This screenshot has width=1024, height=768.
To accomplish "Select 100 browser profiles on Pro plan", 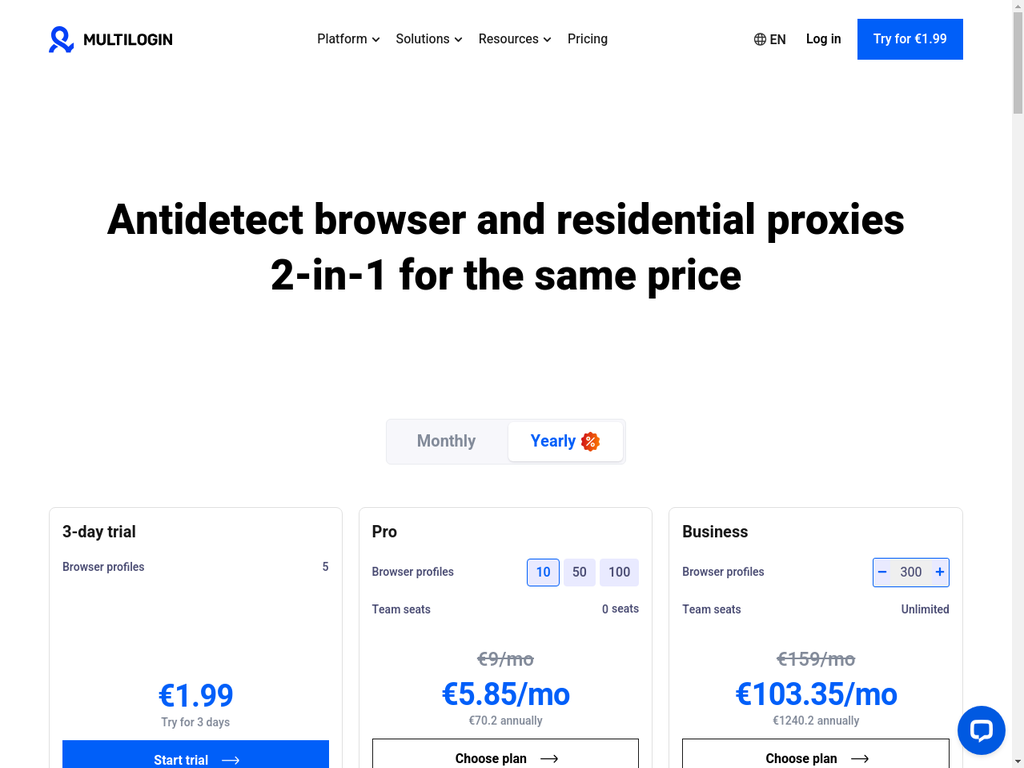I will (x=619, y=572).
